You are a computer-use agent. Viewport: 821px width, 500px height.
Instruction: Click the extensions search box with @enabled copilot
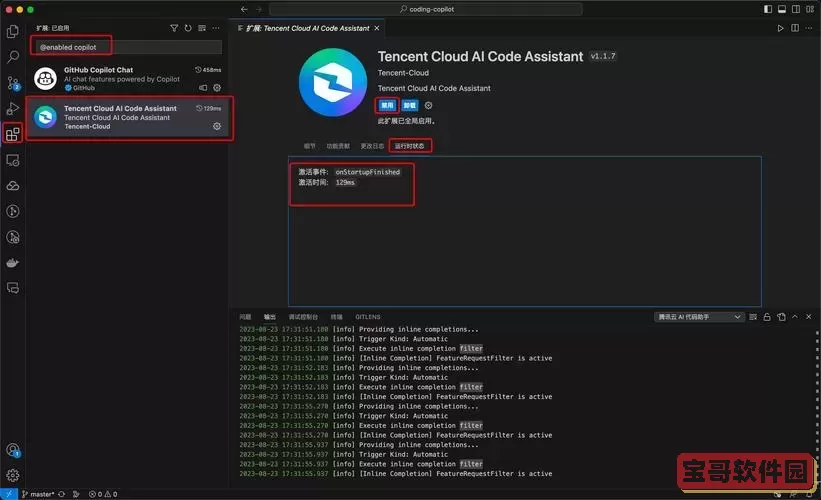pos(128,47)
